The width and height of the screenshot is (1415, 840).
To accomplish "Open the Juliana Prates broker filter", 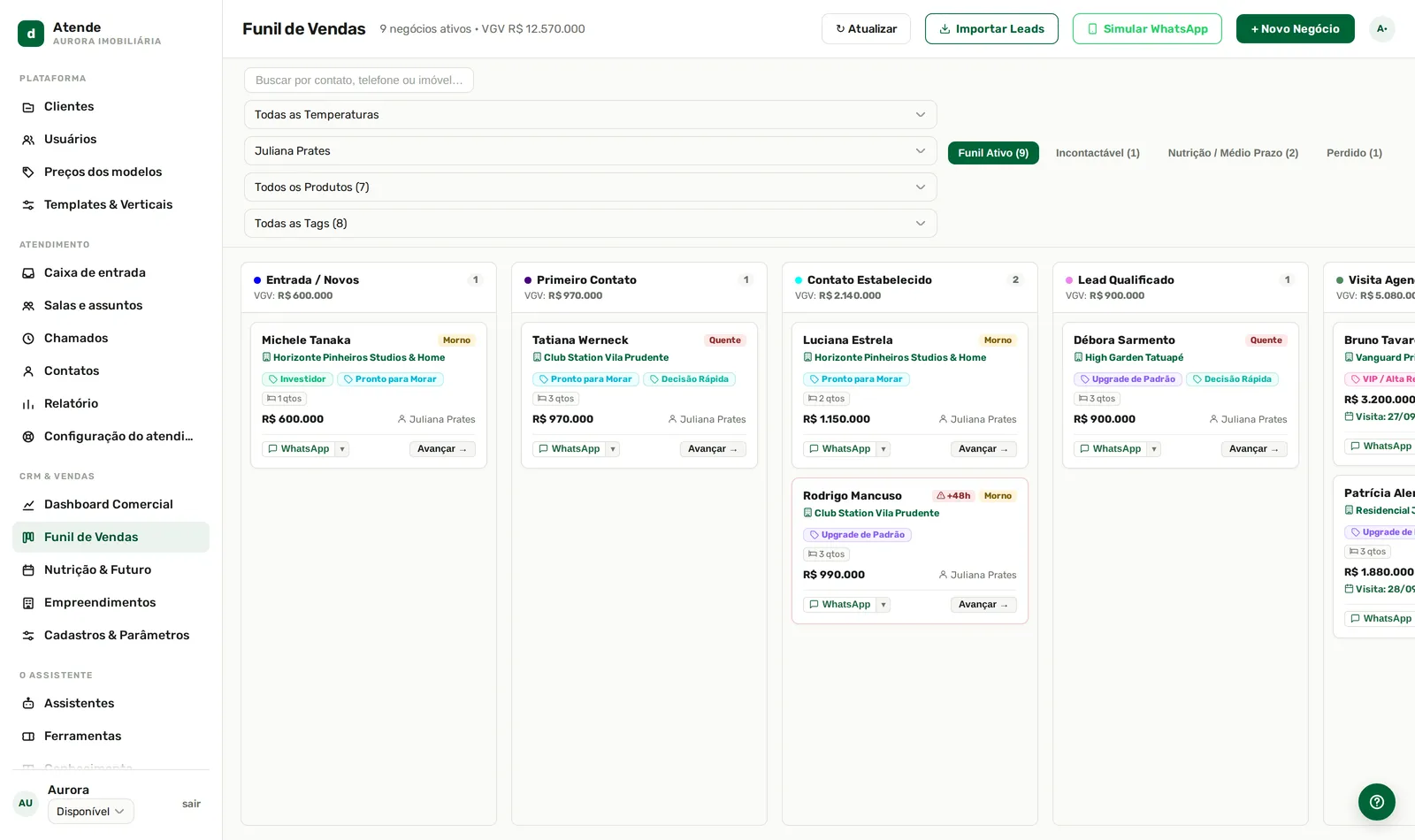I will [590, 150].
